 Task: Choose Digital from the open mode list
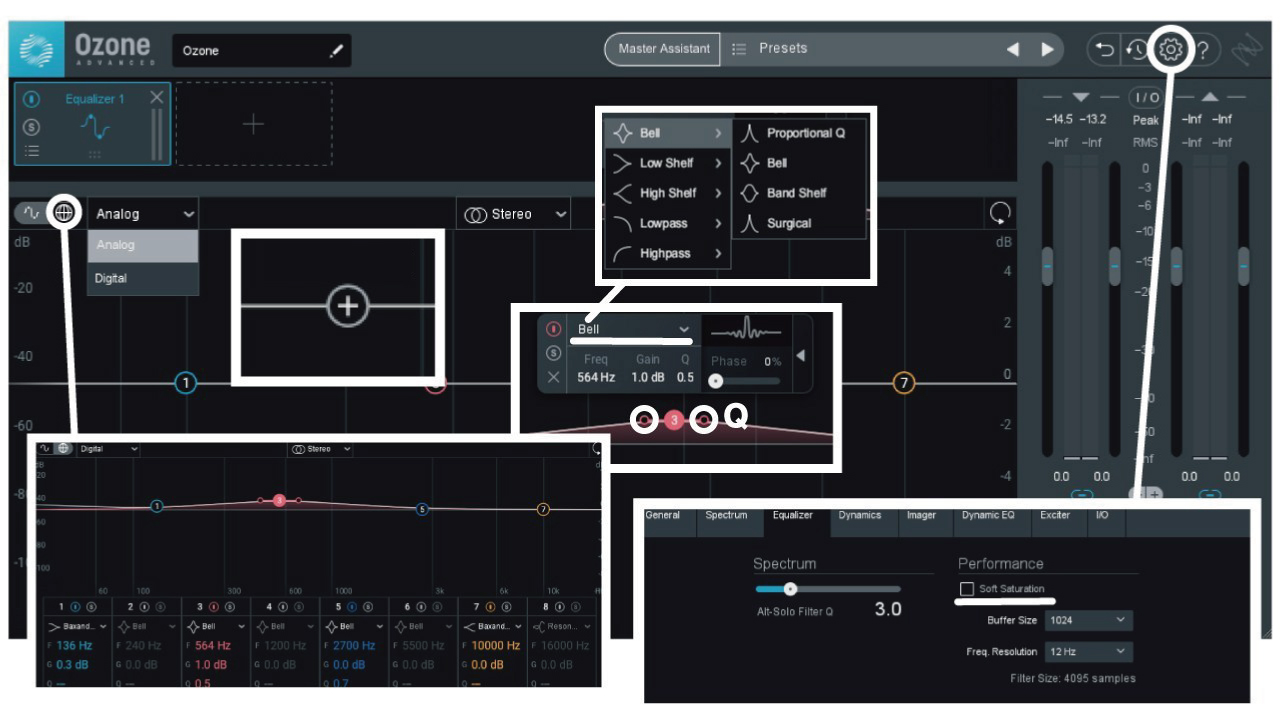pyautogui.click(x=143, y=278)
